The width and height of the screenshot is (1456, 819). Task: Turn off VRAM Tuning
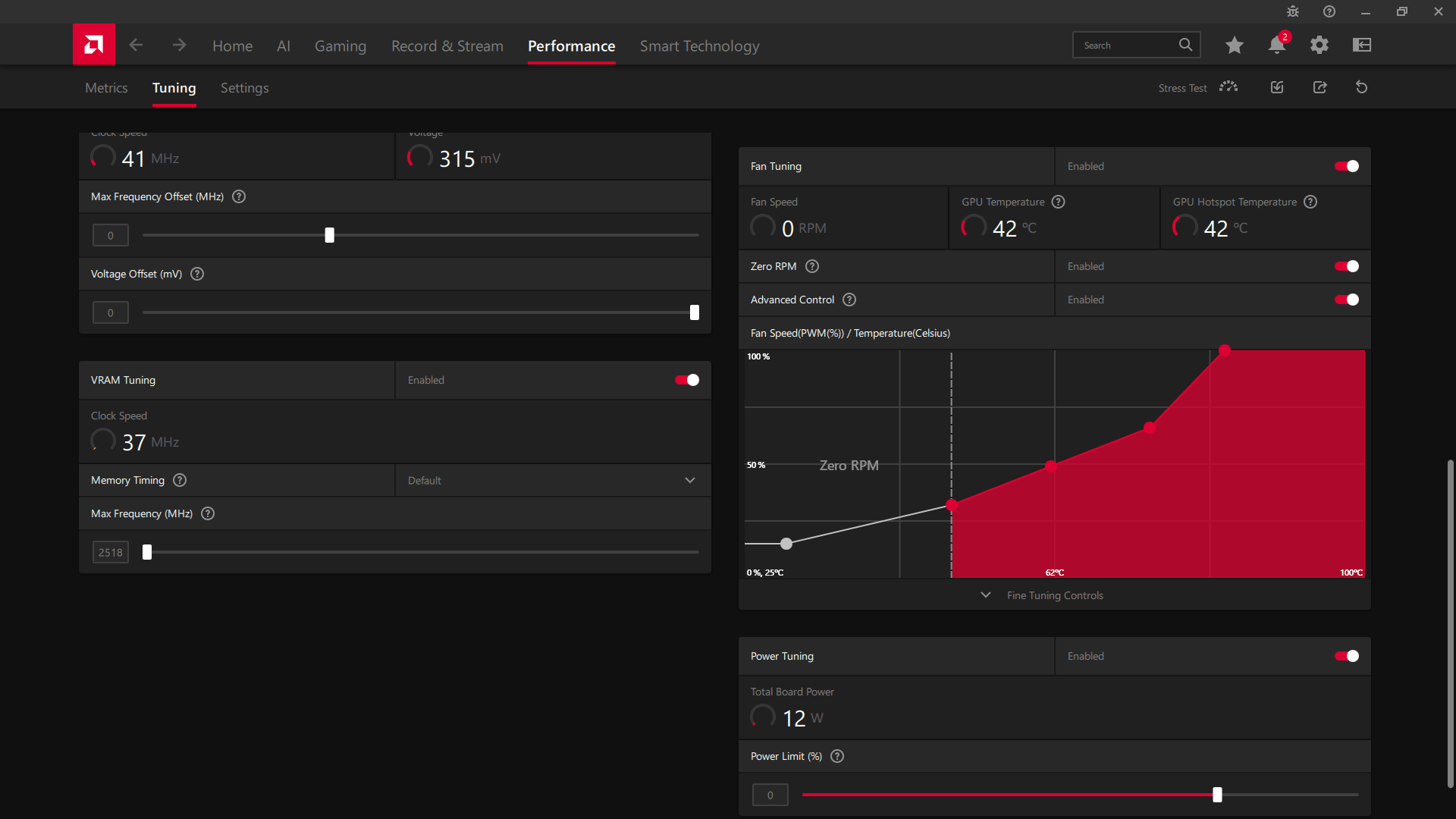tap(686, 380)
